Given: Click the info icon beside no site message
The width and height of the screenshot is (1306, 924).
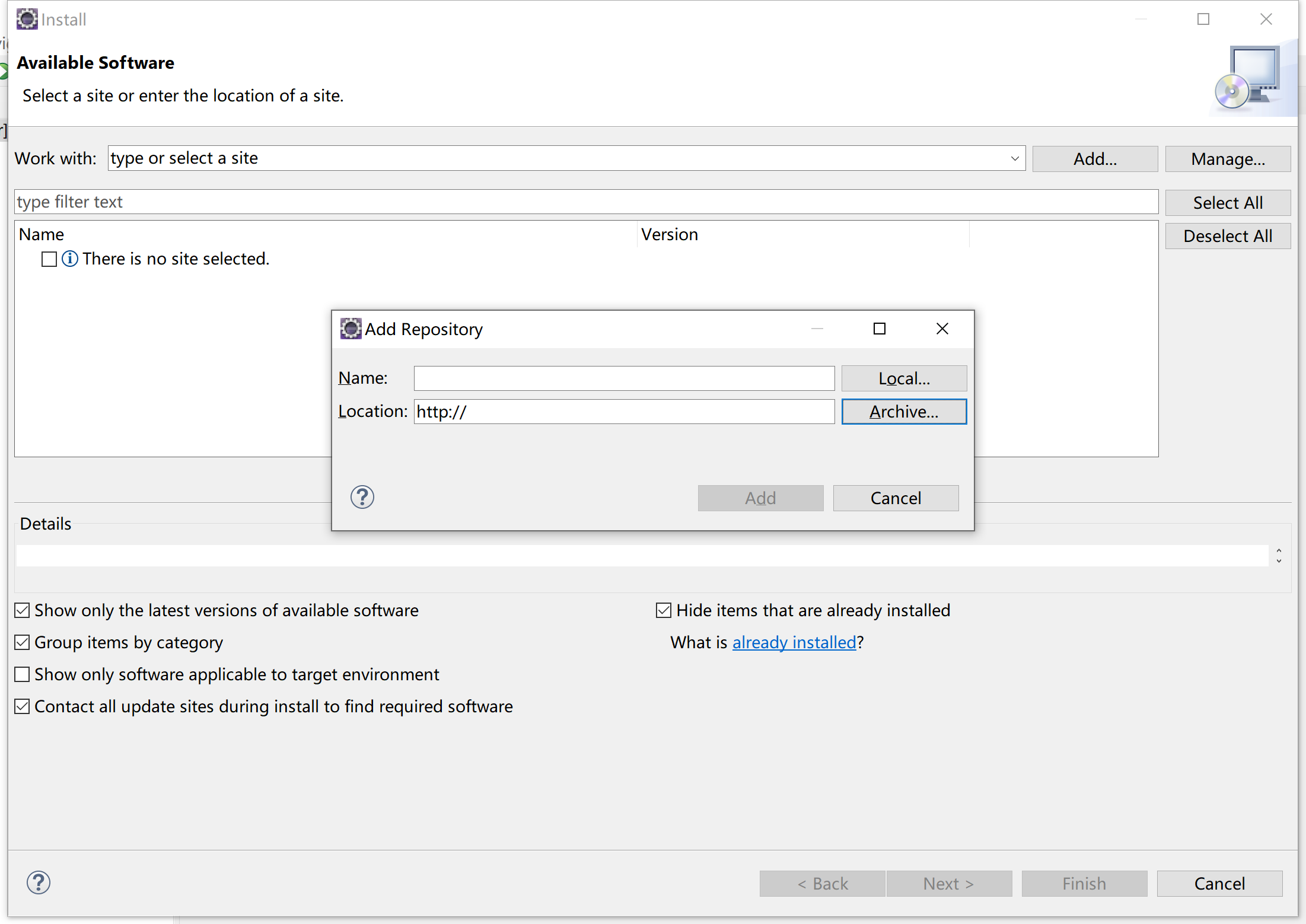Looking at the screenshot, I should (x=70, y=259).
